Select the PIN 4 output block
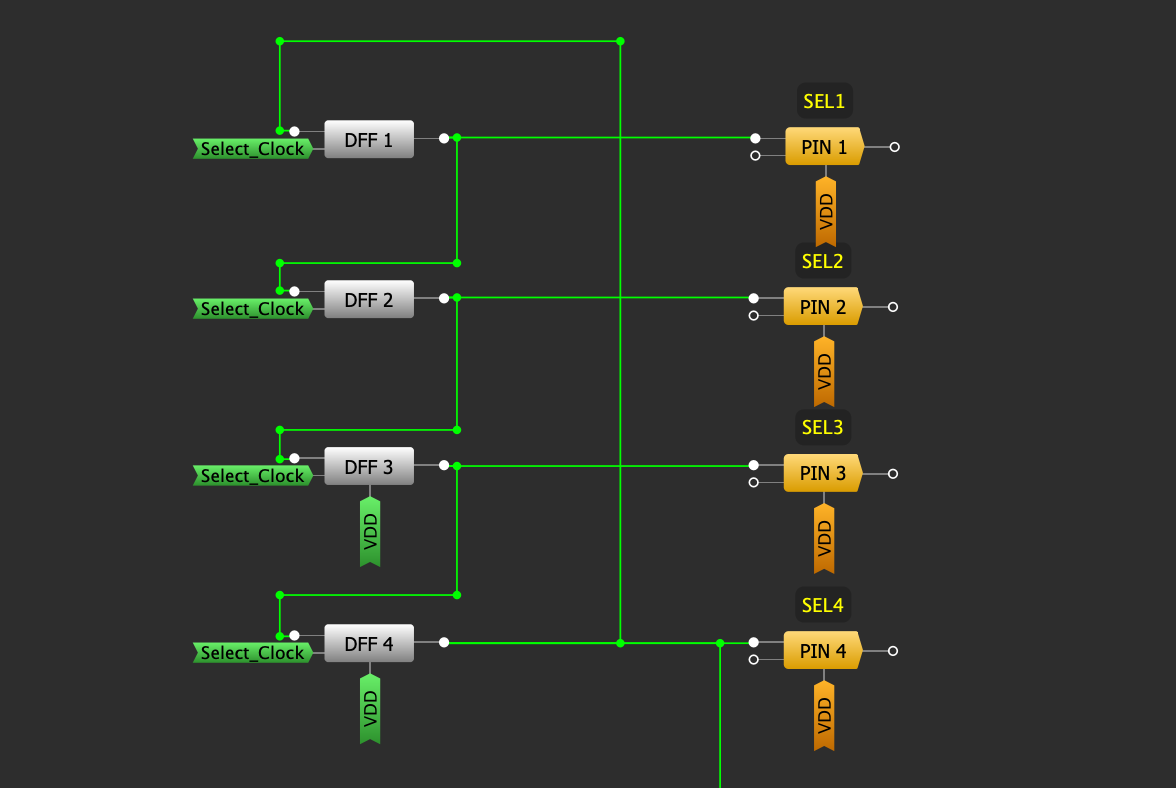Screen dimensions: 1176x788 pyautogui.click(x=822, y=651)
